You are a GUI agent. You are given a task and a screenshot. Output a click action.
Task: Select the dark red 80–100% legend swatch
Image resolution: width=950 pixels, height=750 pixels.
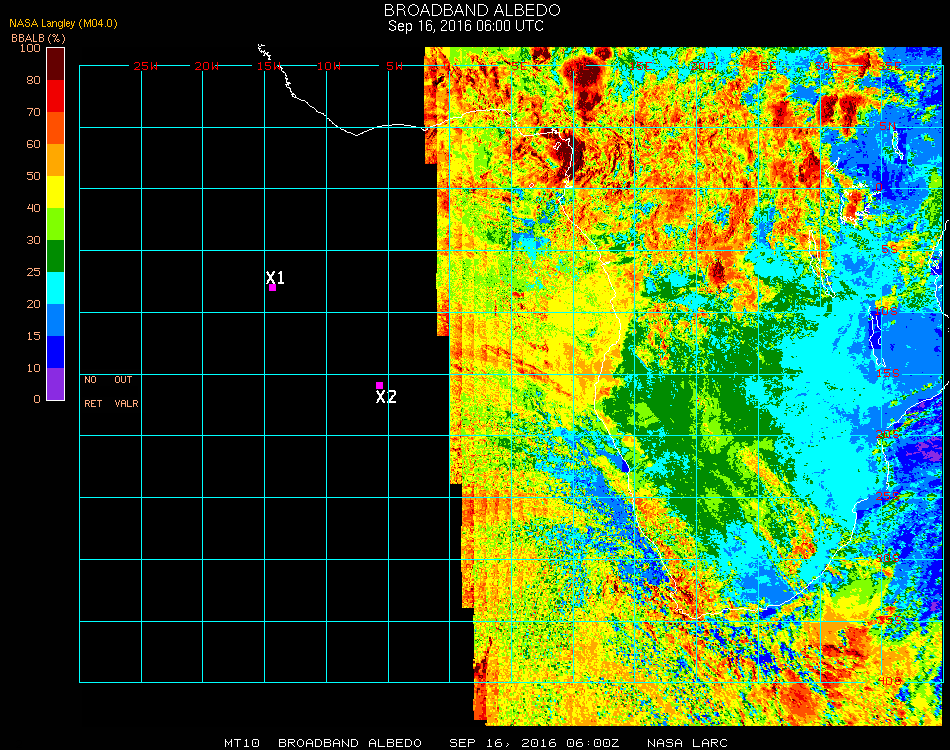coord(56,63)
